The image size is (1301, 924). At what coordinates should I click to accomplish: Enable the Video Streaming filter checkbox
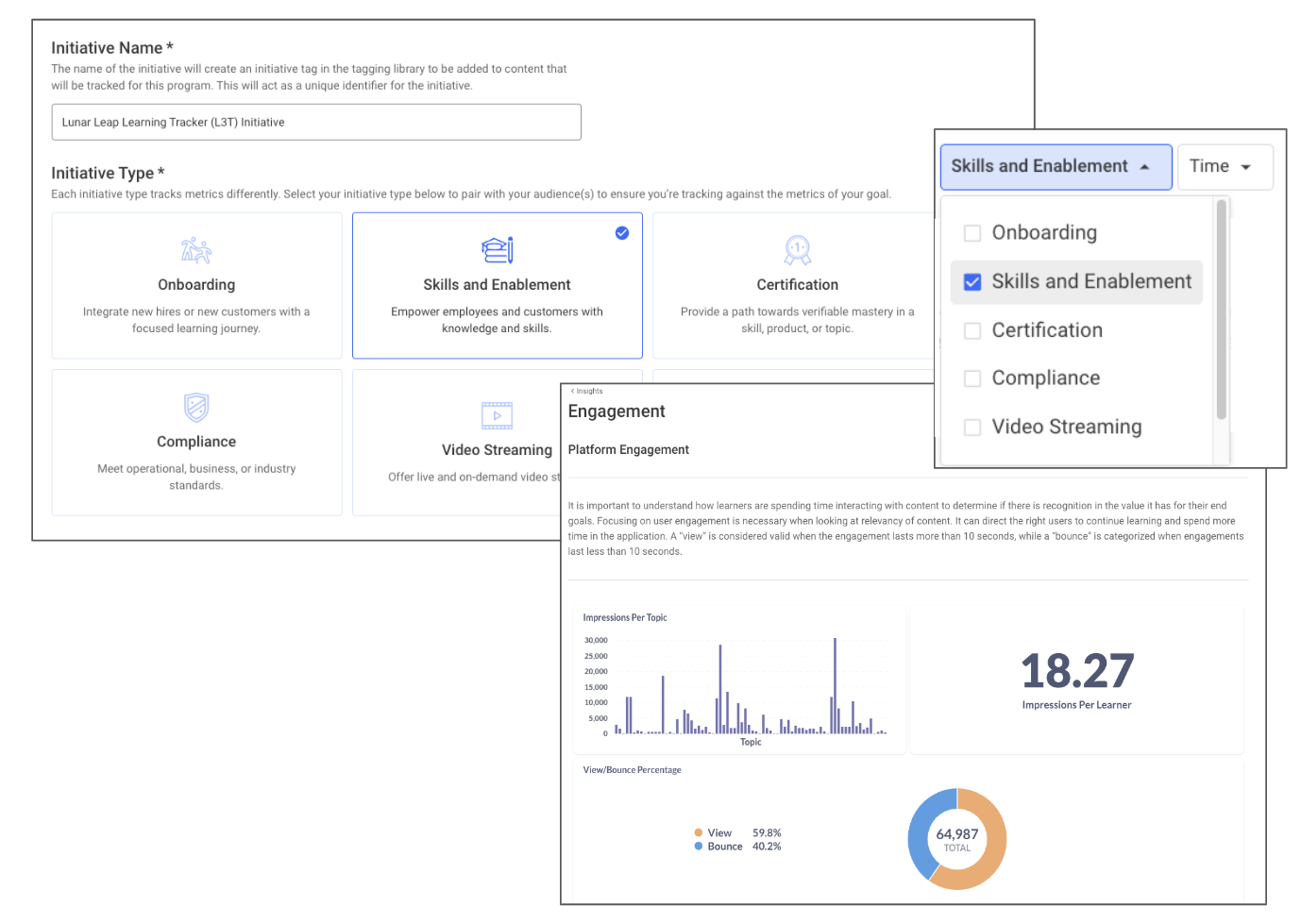[x=972, y=427]
